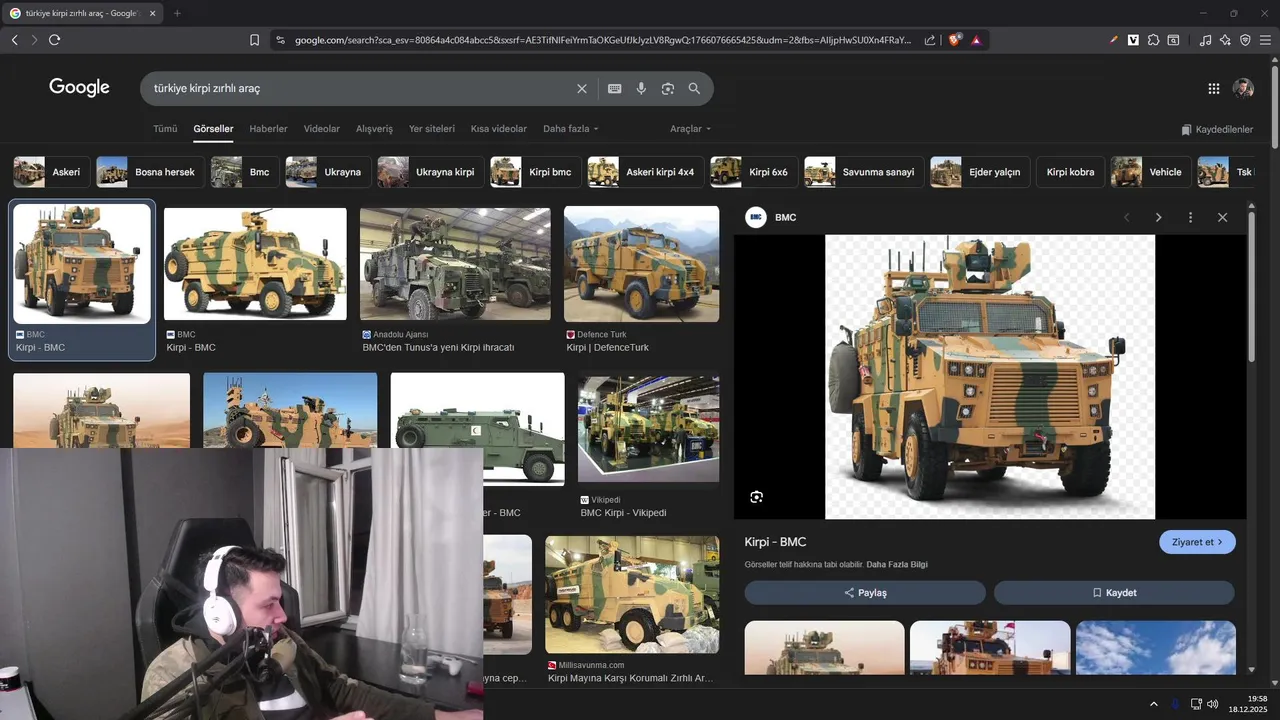Close the image preview panel

point(1222,217)
